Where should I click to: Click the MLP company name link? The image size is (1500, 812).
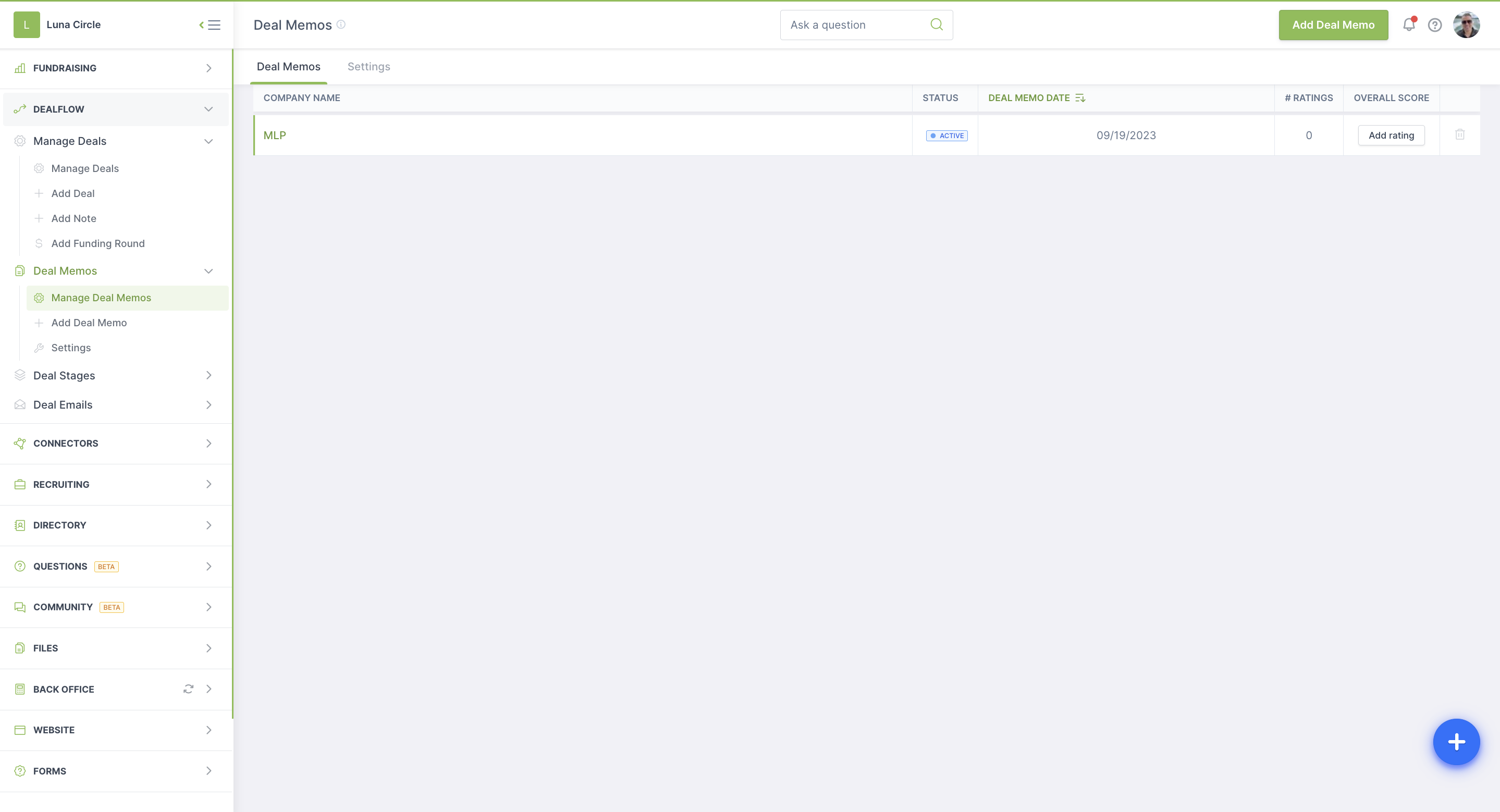[275, 135]
